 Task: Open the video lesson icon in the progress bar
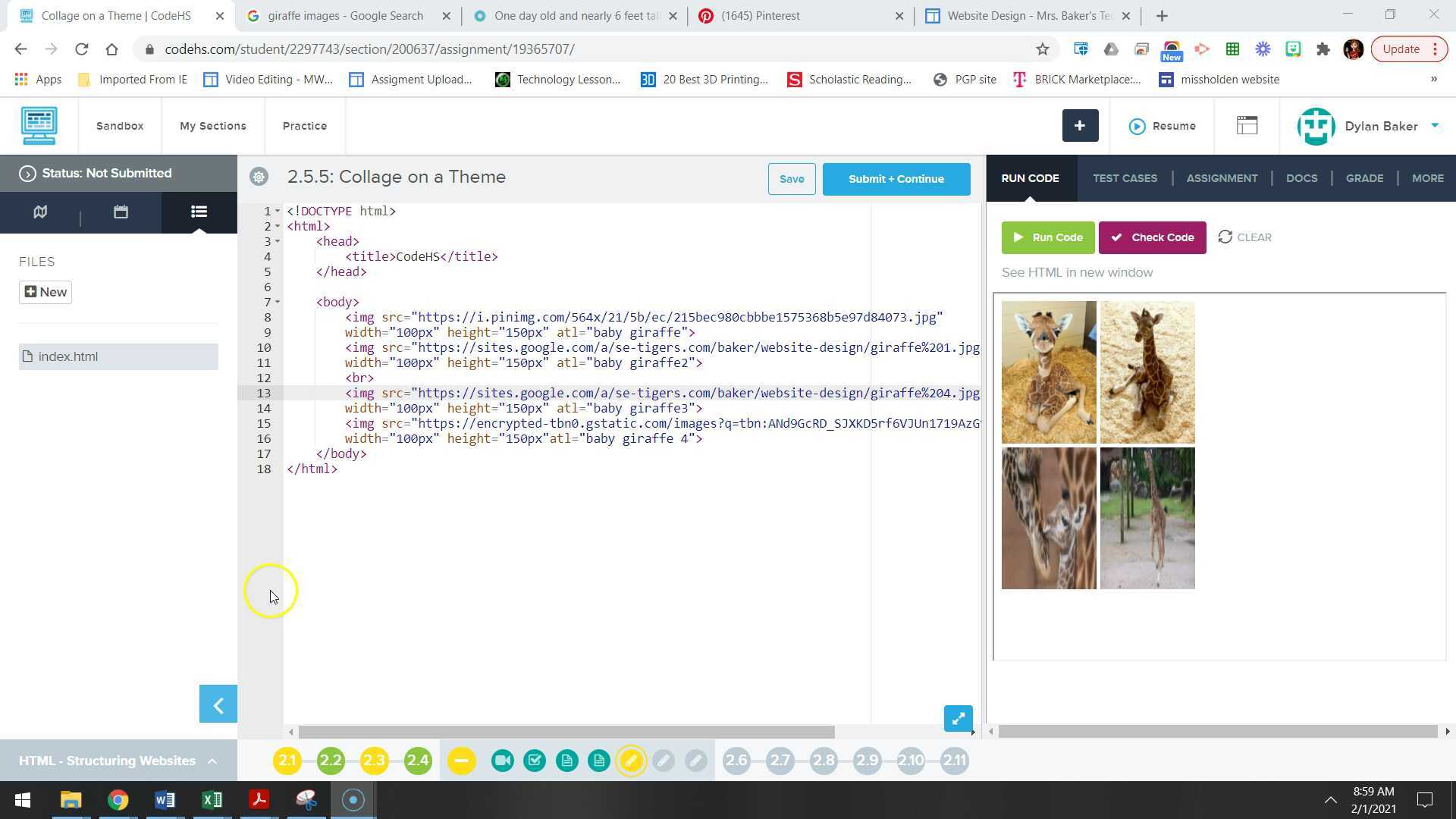(502, 760)
